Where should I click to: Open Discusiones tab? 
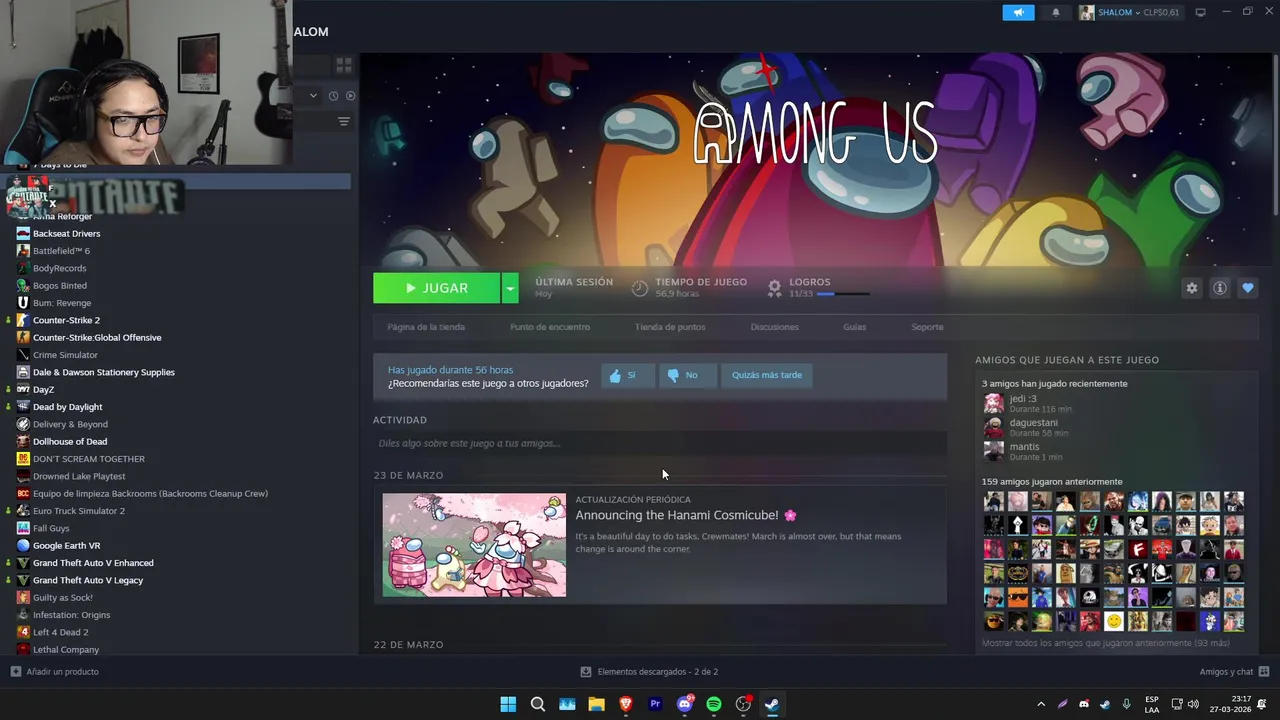775,327
